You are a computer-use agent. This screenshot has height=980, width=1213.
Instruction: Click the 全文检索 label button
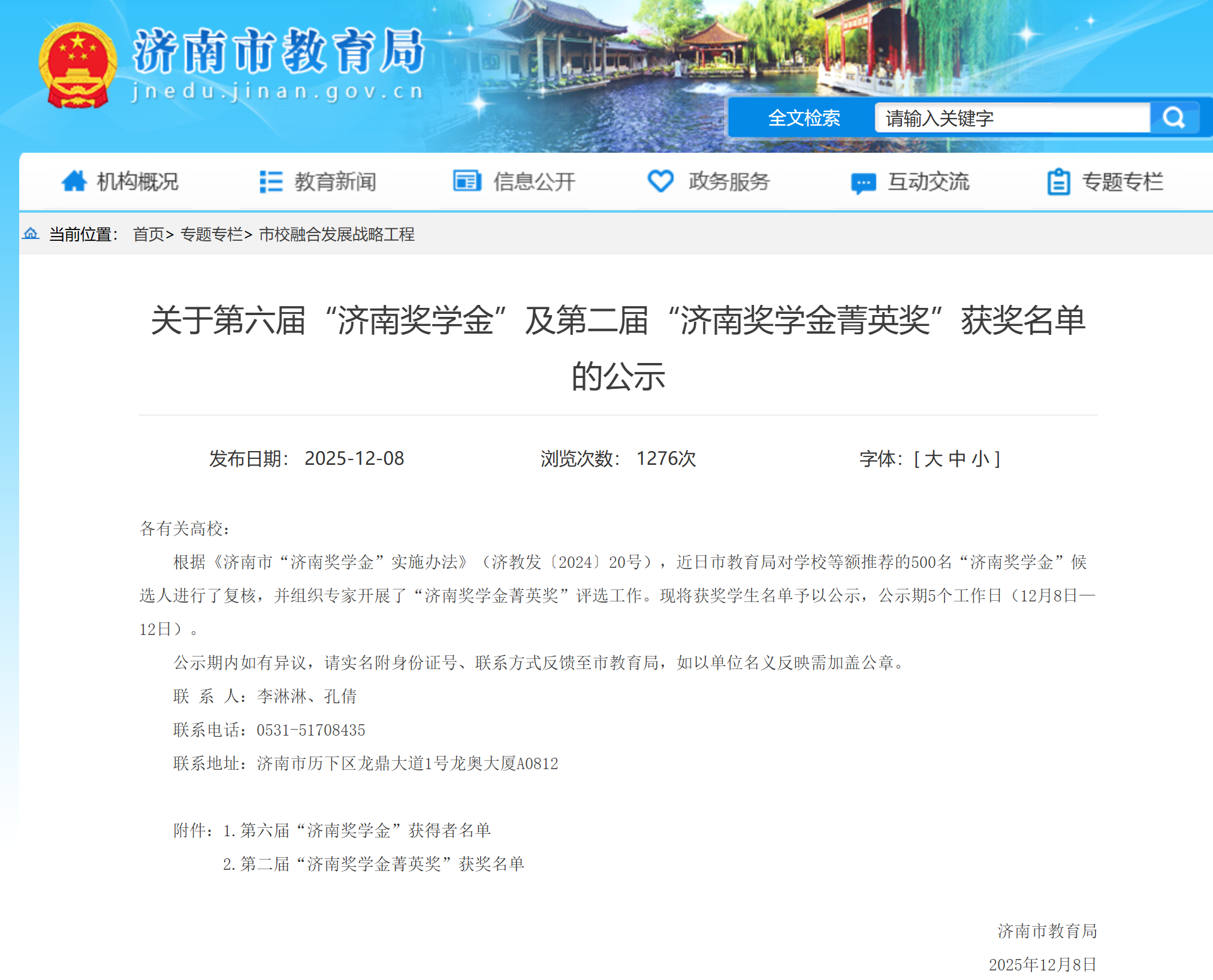coord(804,118)
